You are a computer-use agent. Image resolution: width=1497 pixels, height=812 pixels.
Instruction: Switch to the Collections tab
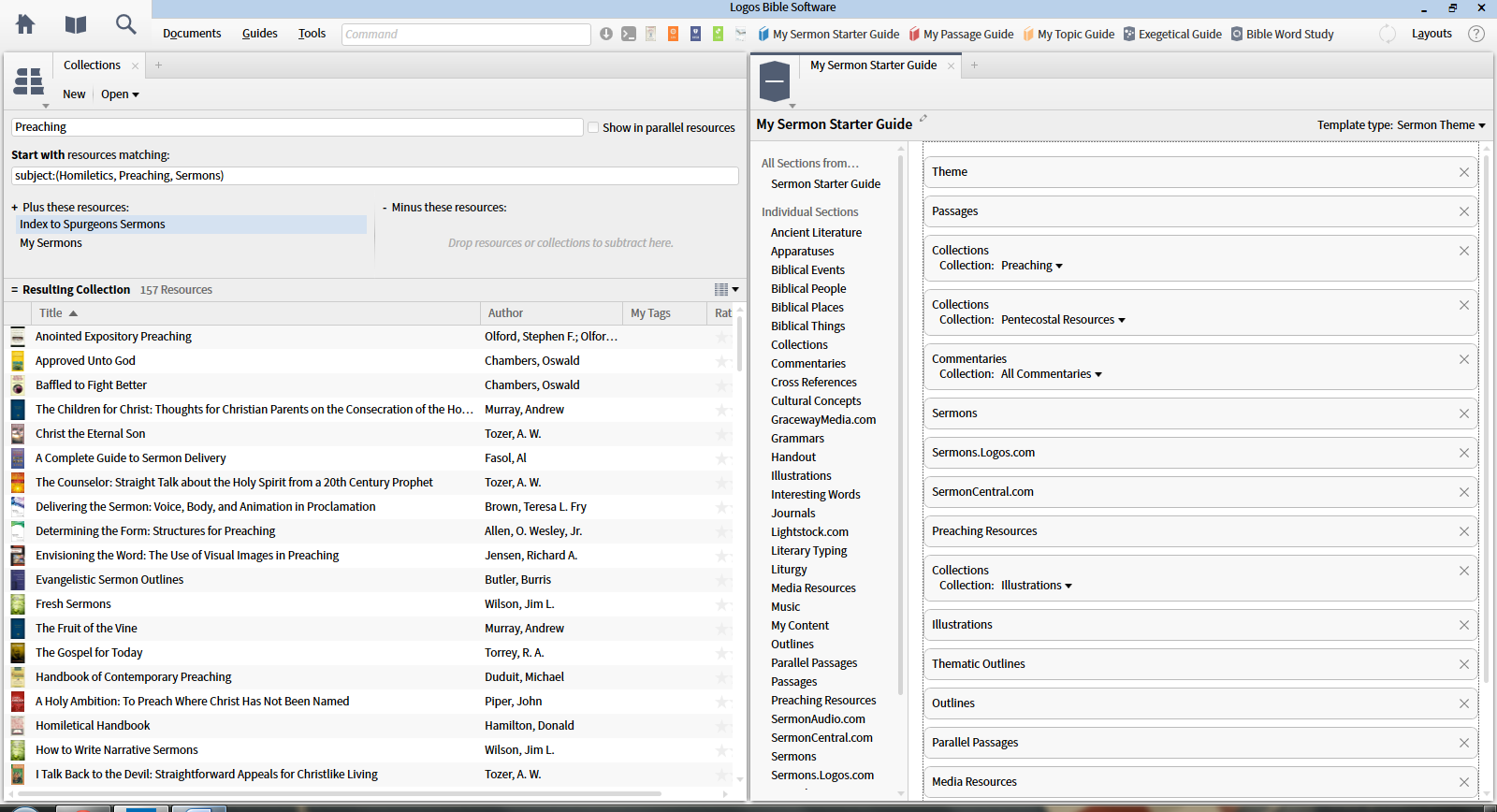(x=92, y=65)
